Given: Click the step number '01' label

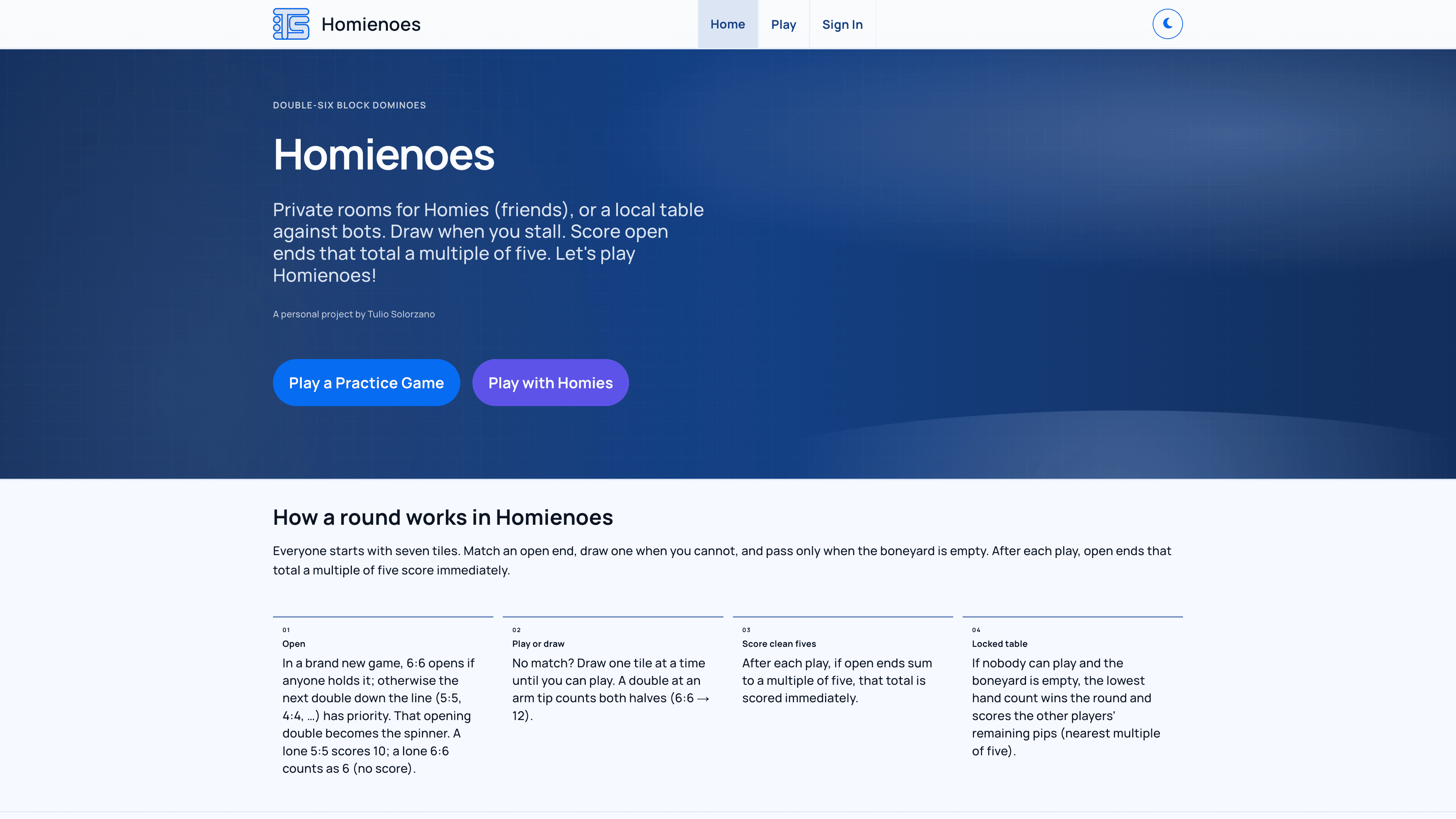Looking at the screenshot, I should [286, 630].
